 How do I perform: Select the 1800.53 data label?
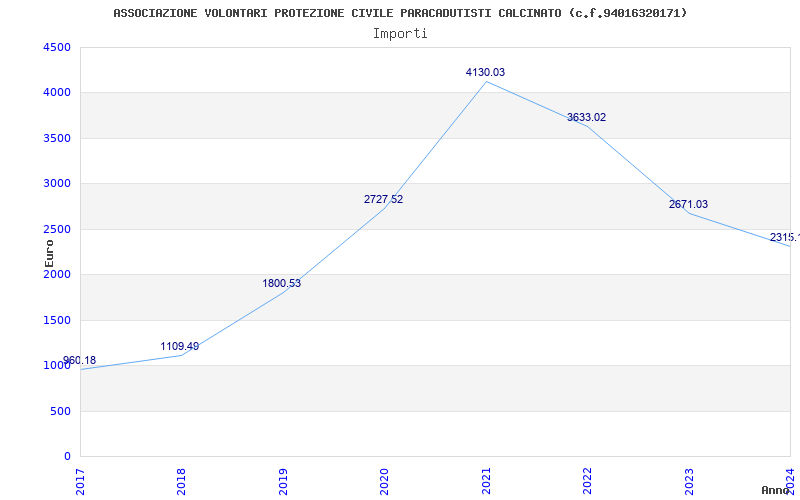pyautogui.click(x=282, y=283)
